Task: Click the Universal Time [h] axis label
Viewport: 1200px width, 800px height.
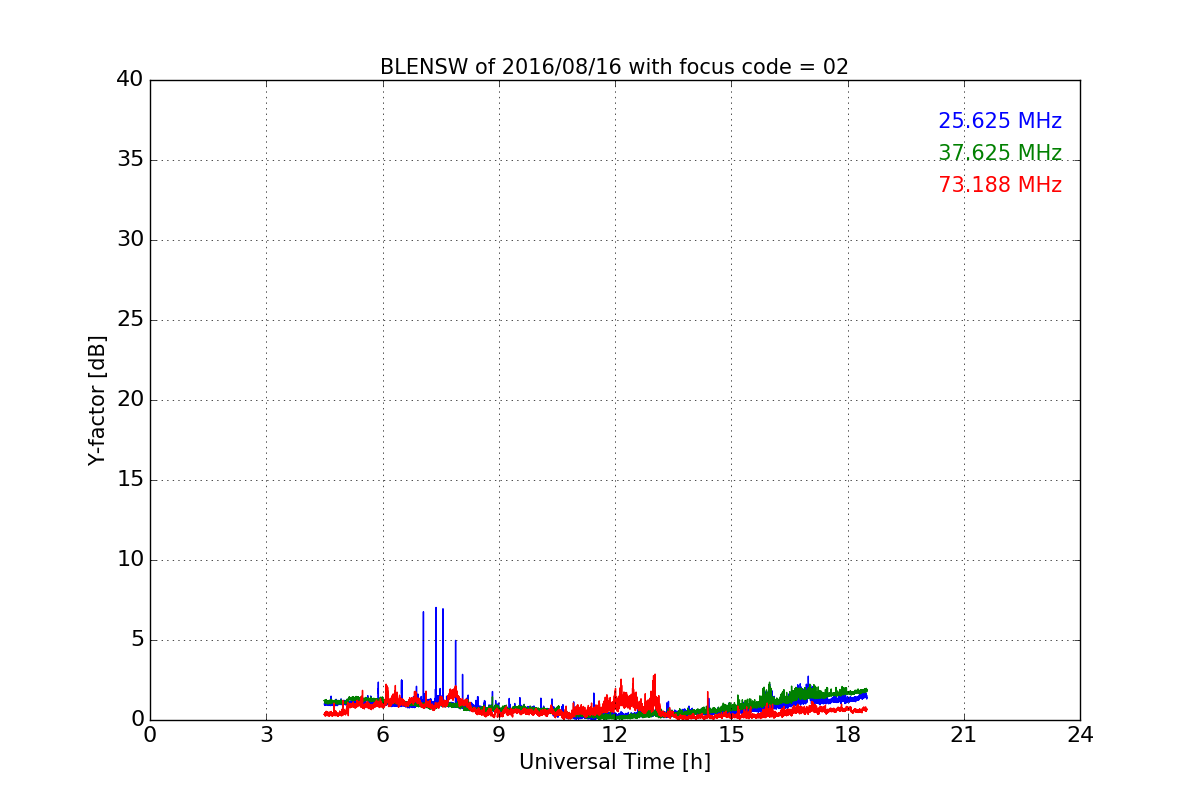Action: click(x=614, y=762)
